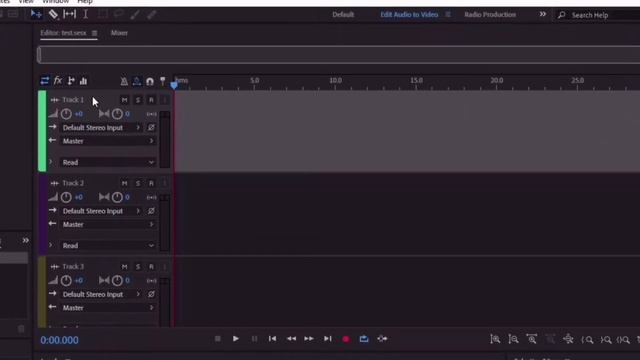The height and width of the screenshot is (360, 640).
Task: Open the View menu
Action: 26,2
